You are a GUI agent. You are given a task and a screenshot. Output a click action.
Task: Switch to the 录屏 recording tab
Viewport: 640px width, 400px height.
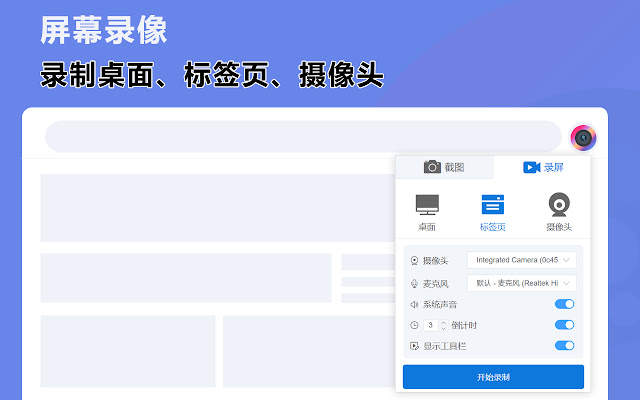542,167
